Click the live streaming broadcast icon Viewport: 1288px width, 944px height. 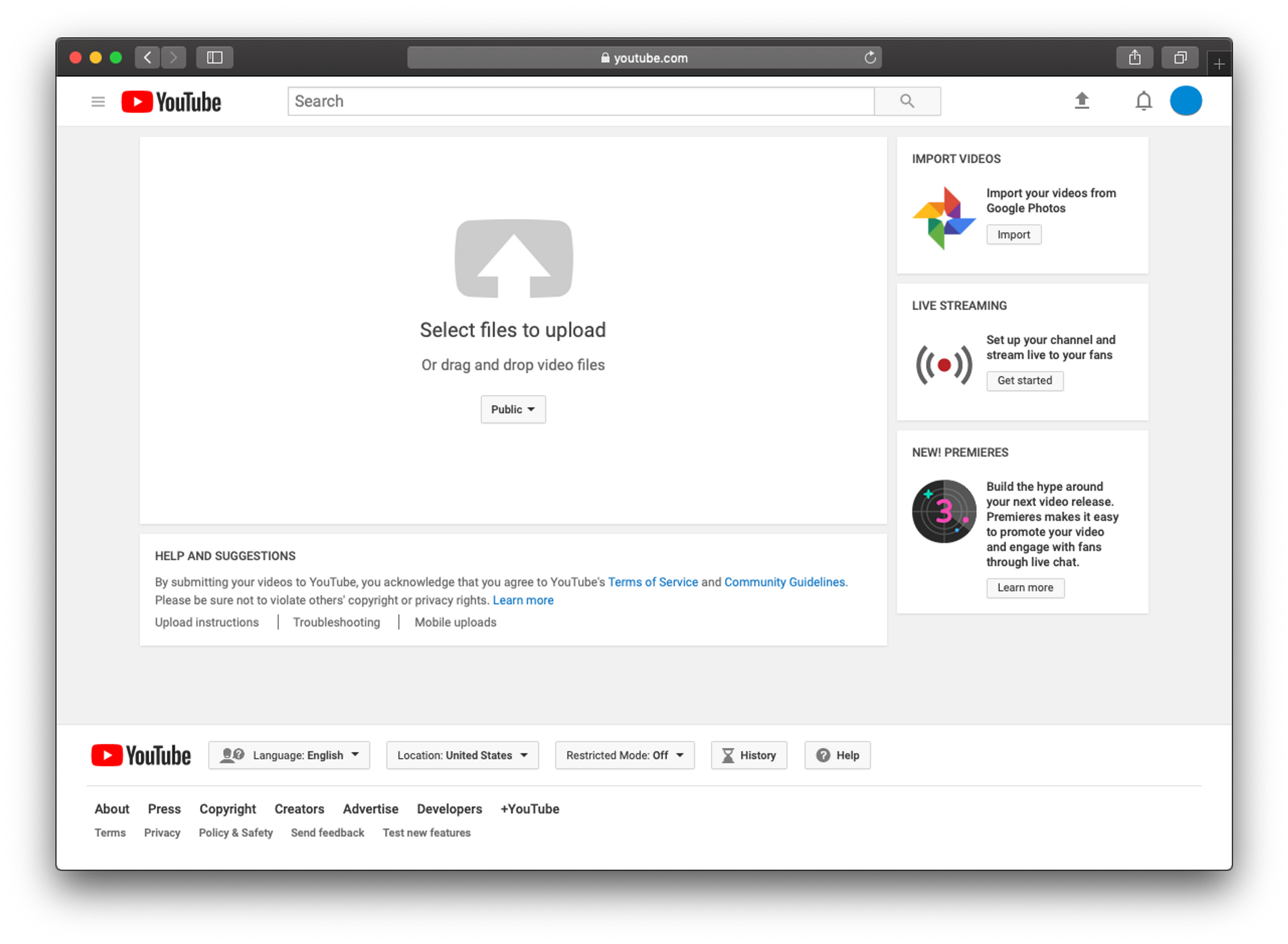[944, 365]
